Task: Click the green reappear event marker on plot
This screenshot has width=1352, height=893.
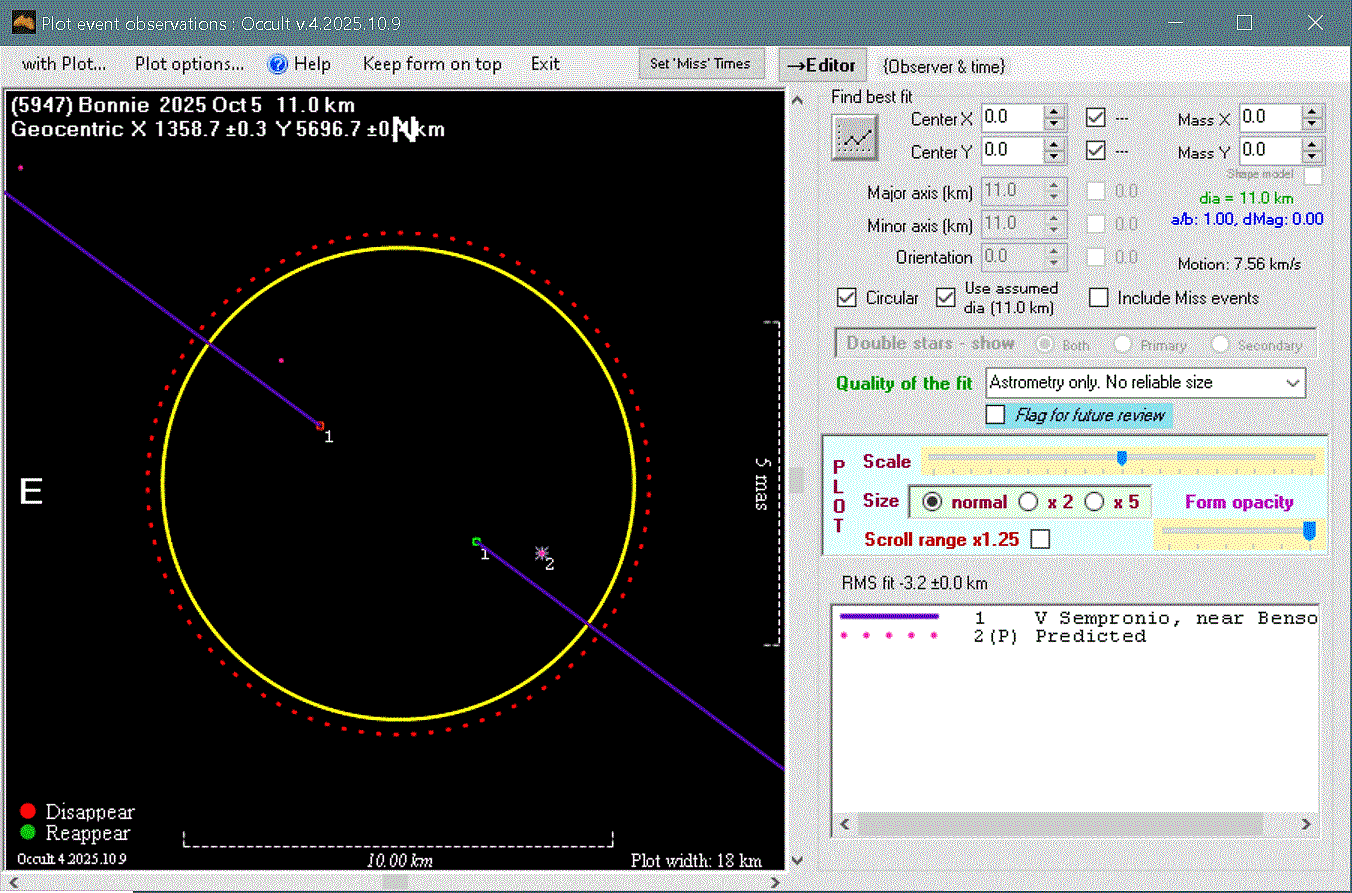Action: point(476,541)
